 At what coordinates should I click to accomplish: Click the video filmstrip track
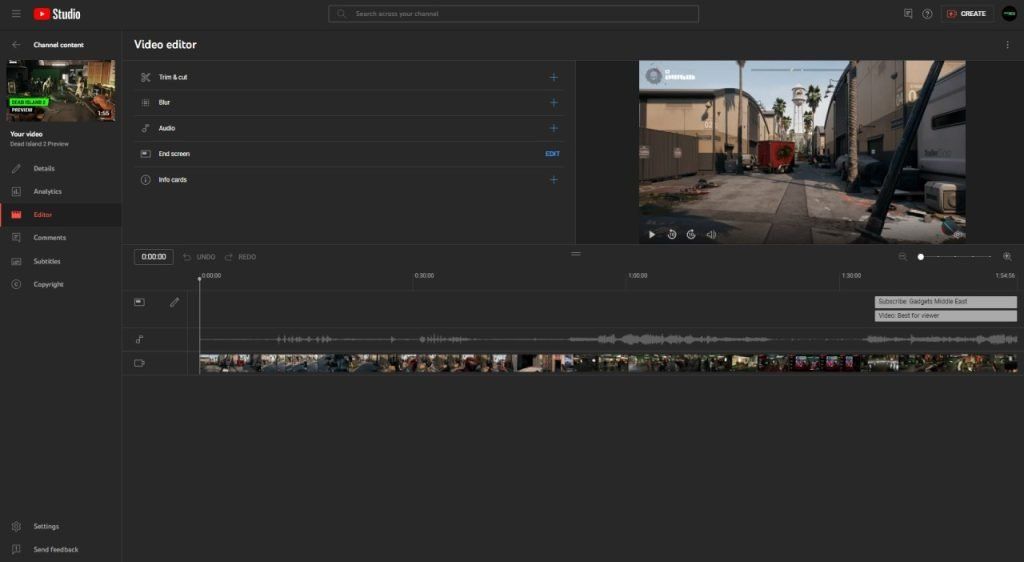pyautogui.click(x=608, y=363)
